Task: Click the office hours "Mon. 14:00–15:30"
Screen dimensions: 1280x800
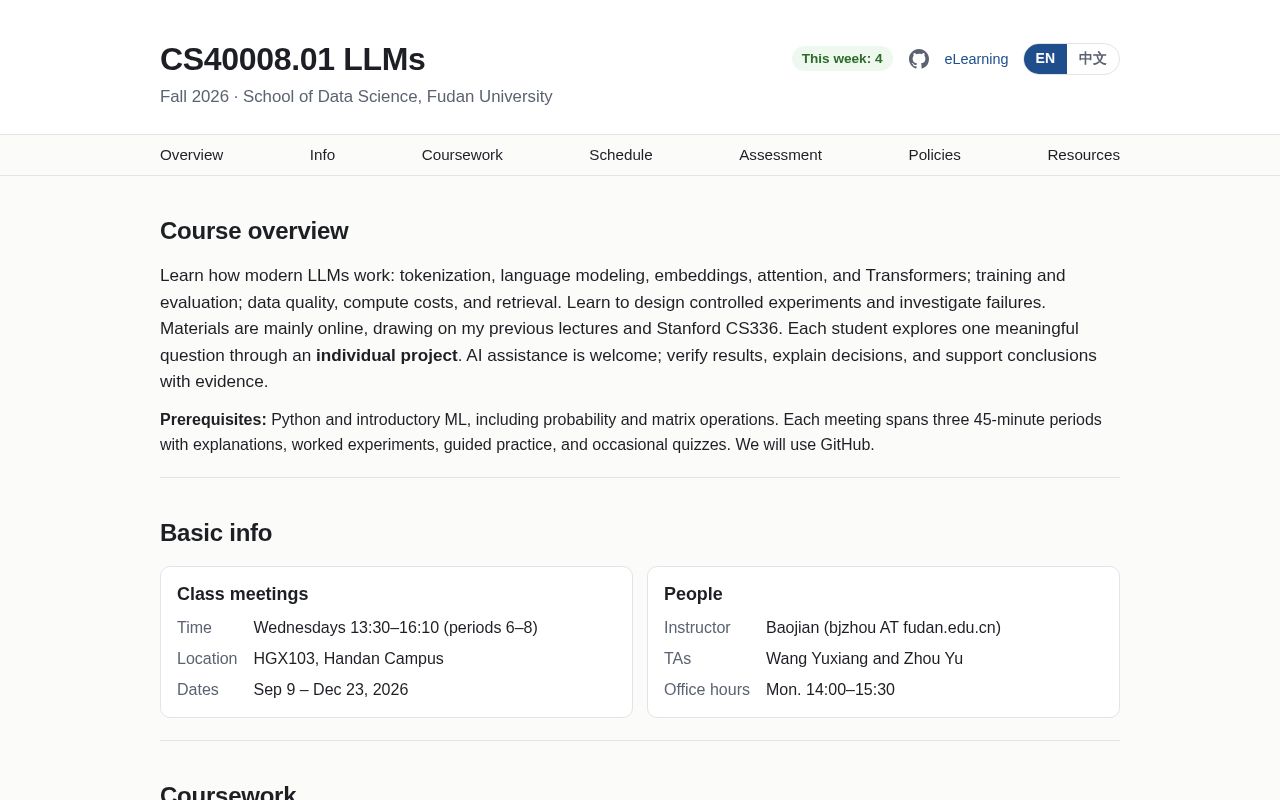Action: point(830,690)
